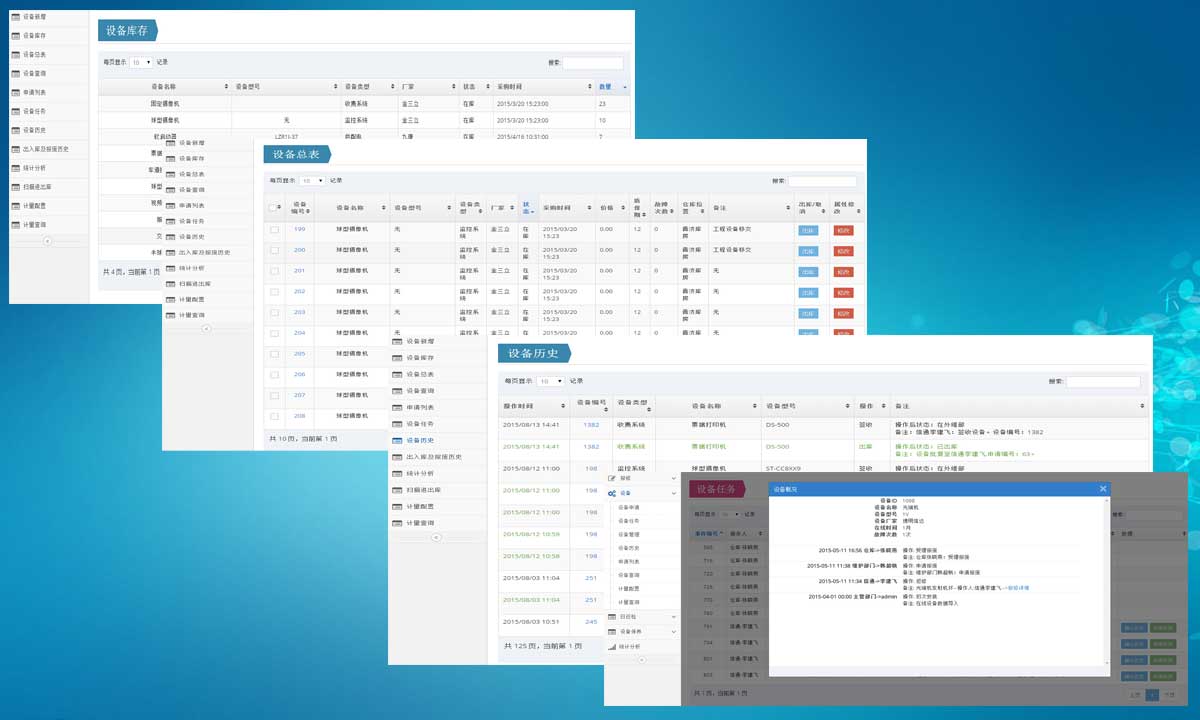Image resolution: width=1200 pixels, height=720 pixels.
Task: Collapse the 设备历史 window sidebar using round arrow
Action: [x=436, y=538]
